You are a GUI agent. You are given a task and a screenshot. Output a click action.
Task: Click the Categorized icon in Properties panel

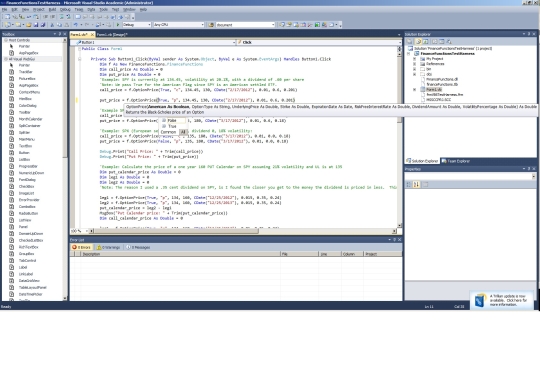coord(409,185)
